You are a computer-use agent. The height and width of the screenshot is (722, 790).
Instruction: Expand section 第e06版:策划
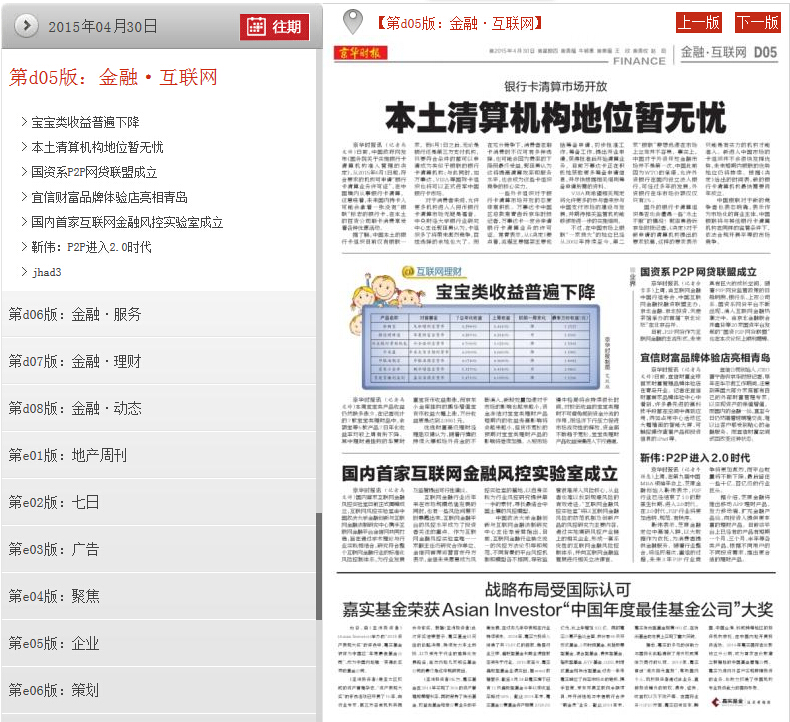(159, 690)
